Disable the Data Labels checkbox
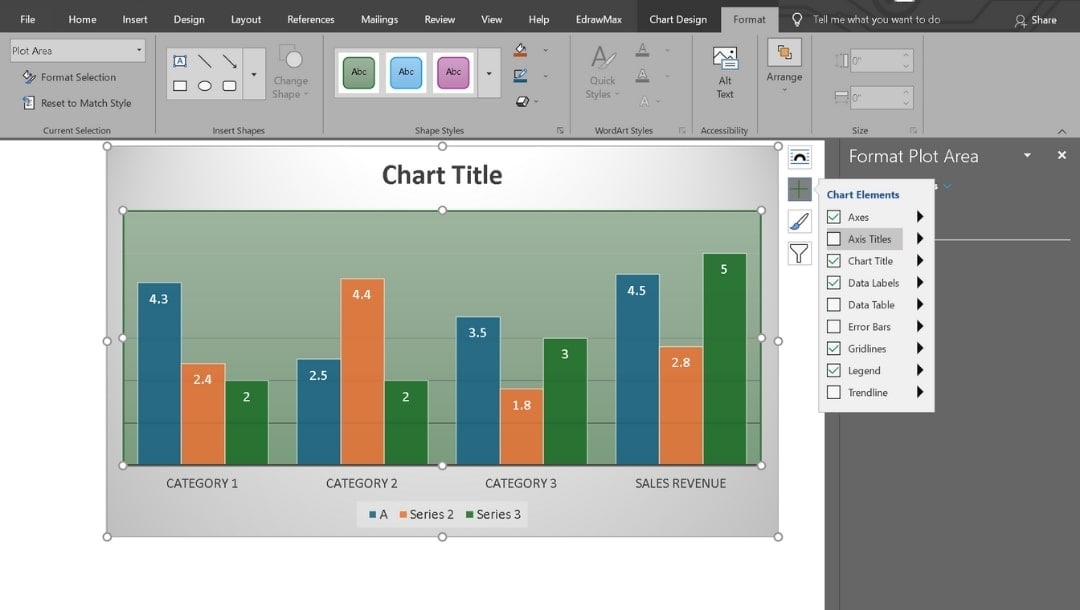The height and width of the screenshot is (610, 1080). tap(833, 282)
